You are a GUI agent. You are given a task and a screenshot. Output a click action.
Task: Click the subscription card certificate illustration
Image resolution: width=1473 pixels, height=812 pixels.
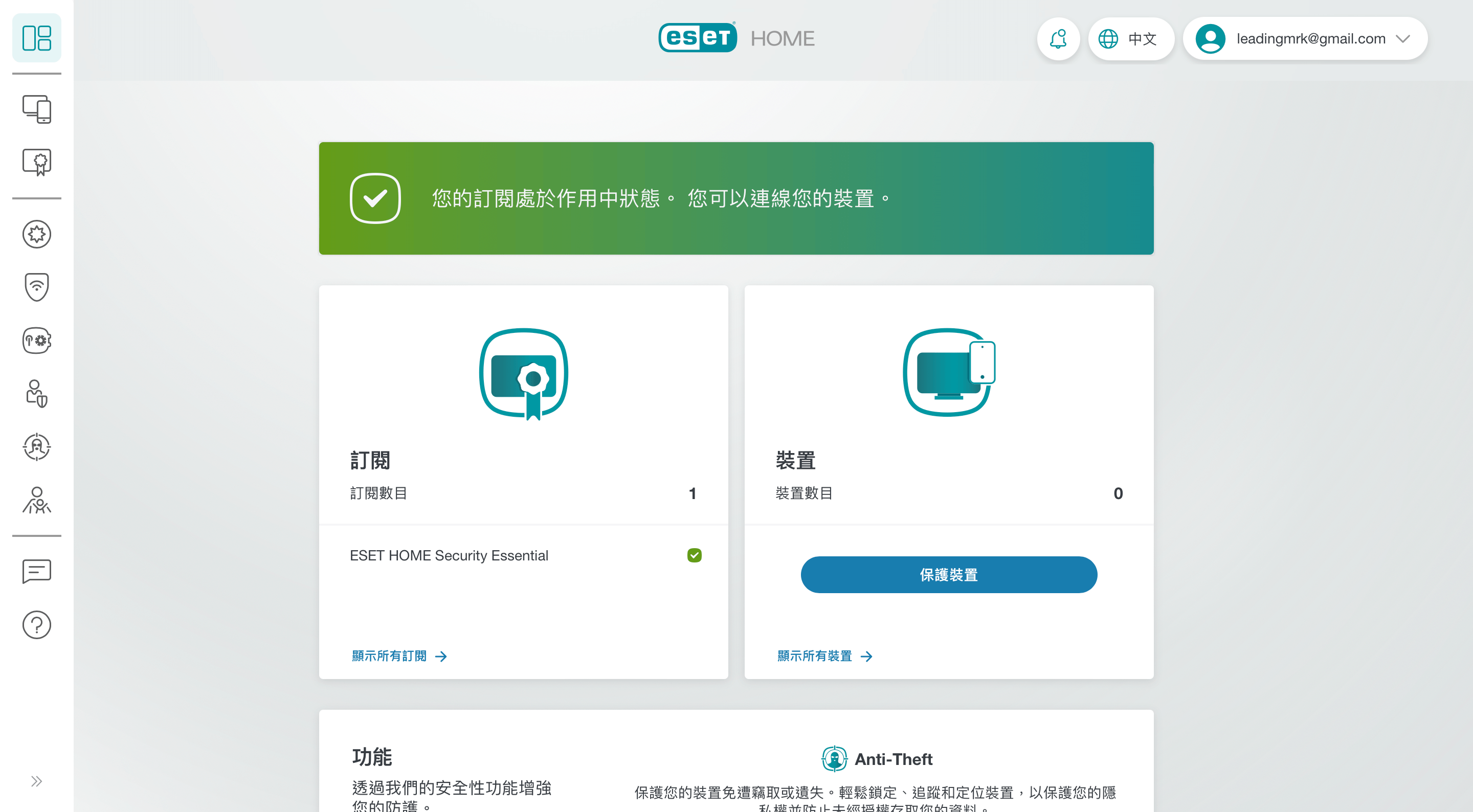[x=523, y=373]
